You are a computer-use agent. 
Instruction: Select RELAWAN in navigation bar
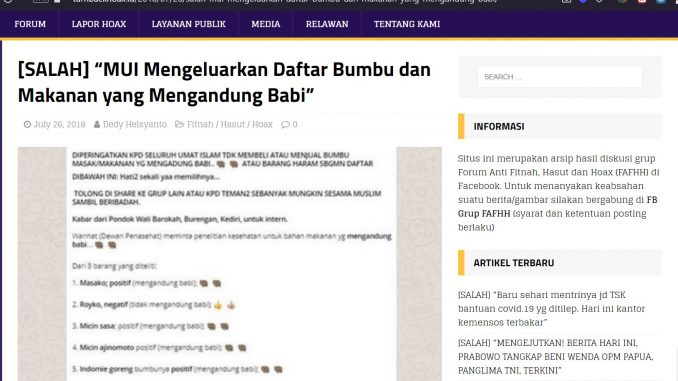pyautogui.click(x=327, y=24)
